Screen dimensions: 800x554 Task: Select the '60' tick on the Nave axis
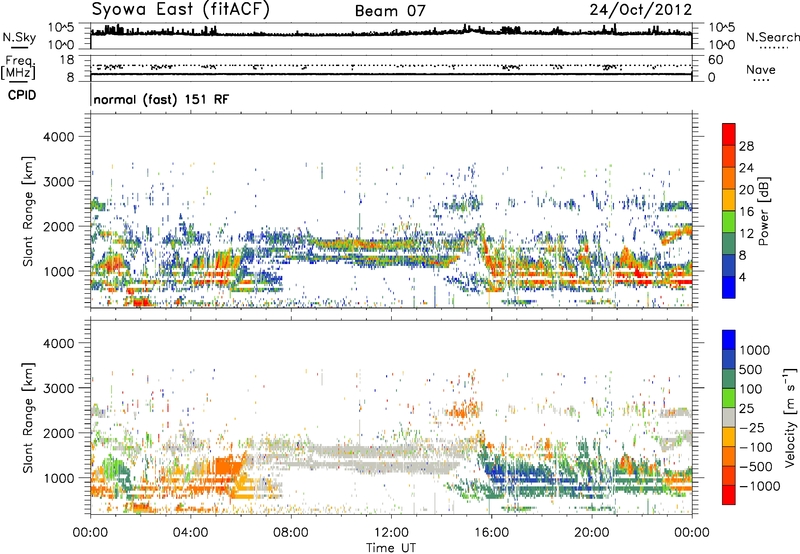(715, 60)
